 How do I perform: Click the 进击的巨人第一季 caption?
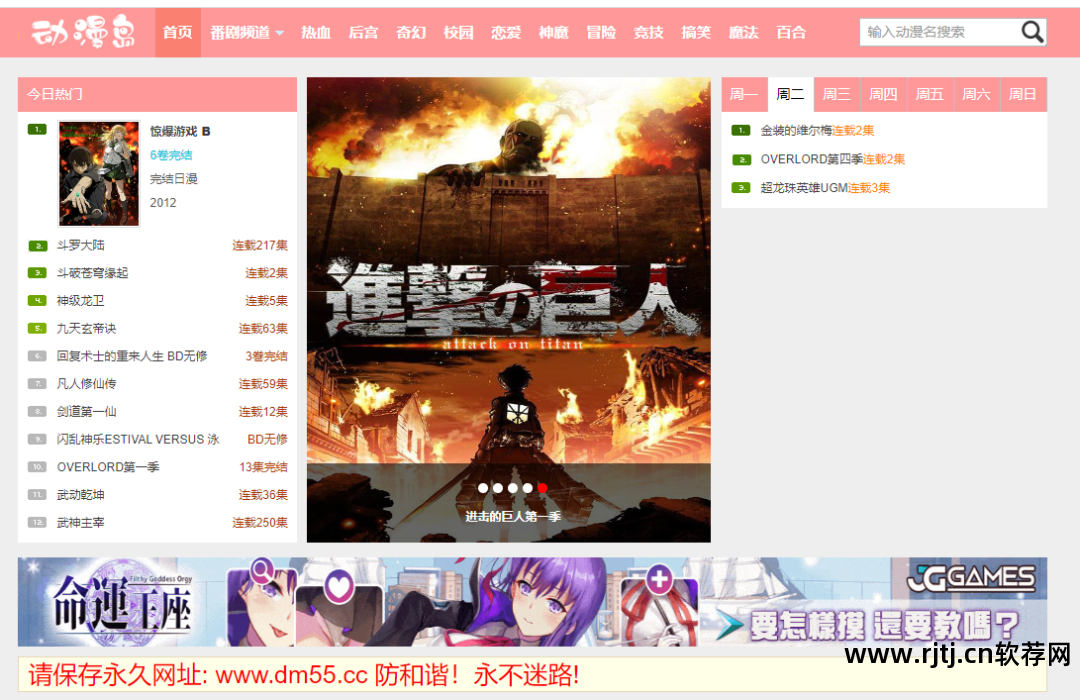[513, 516]
